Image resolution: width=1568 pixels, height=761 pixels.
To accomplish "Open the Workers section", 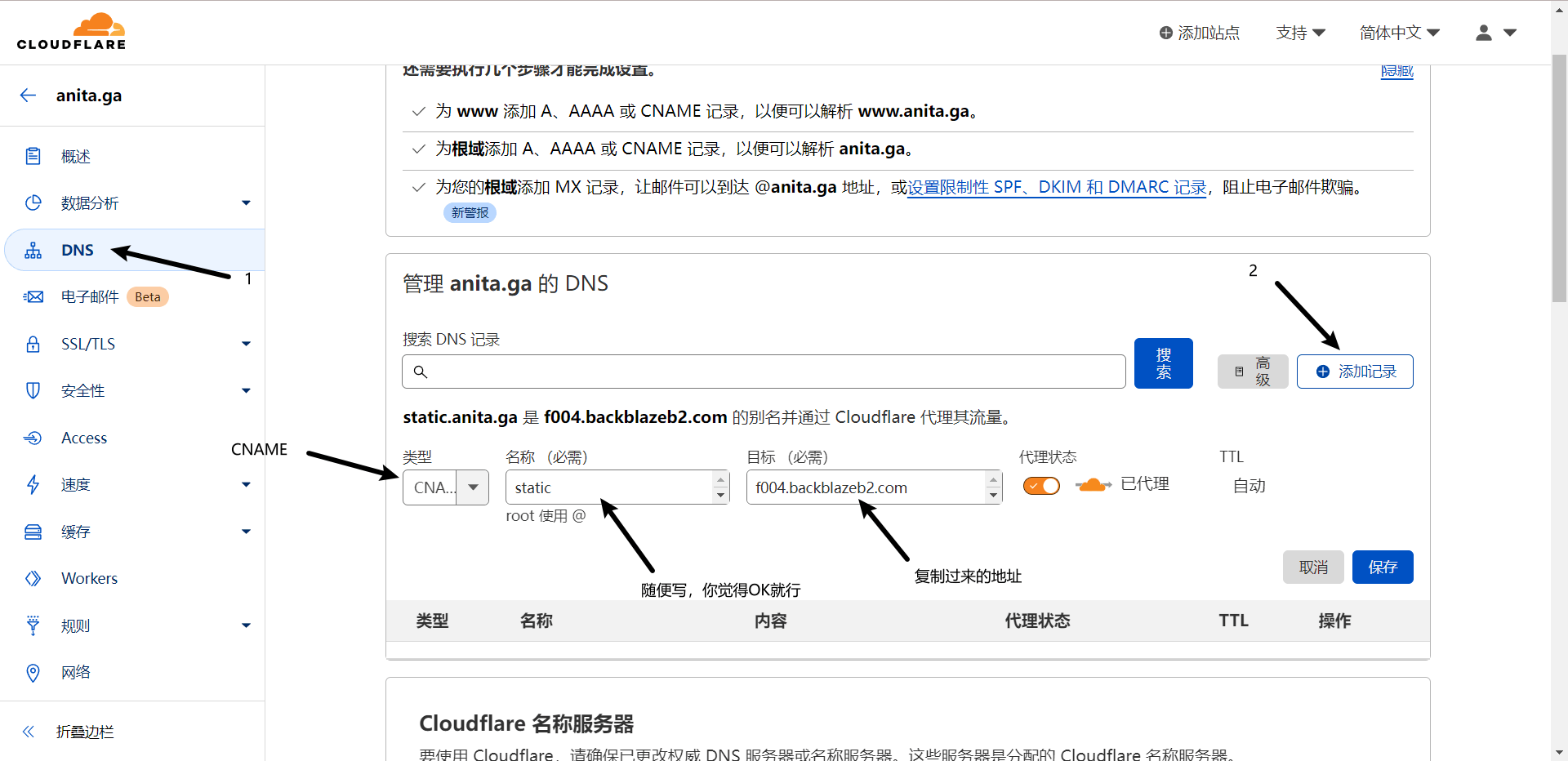I will click(x=90, y=578).
